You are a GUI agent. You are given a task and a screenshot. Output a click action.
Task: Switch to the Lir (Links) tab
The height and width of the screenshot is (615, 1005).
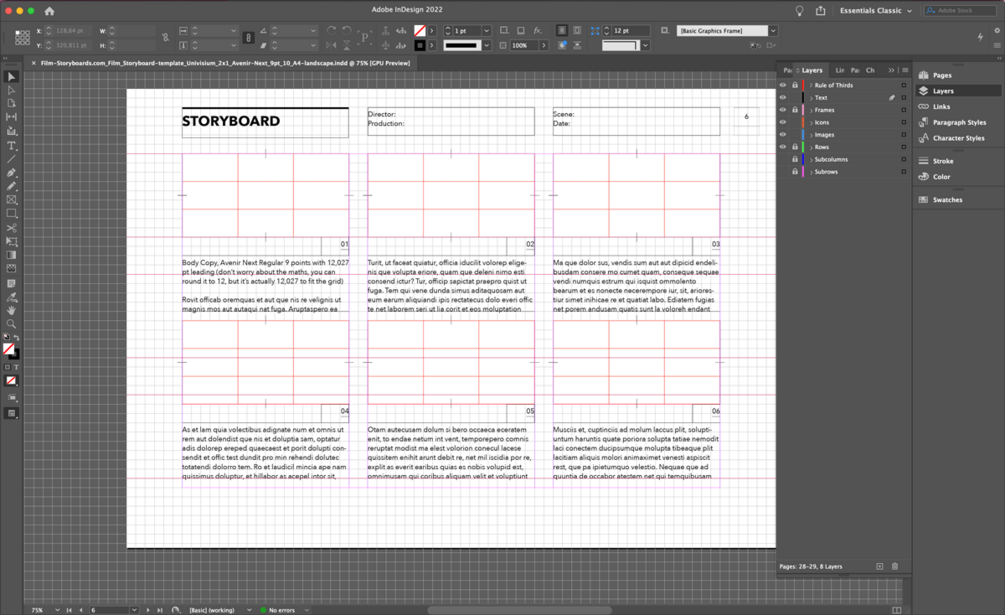tap(840, 70)
